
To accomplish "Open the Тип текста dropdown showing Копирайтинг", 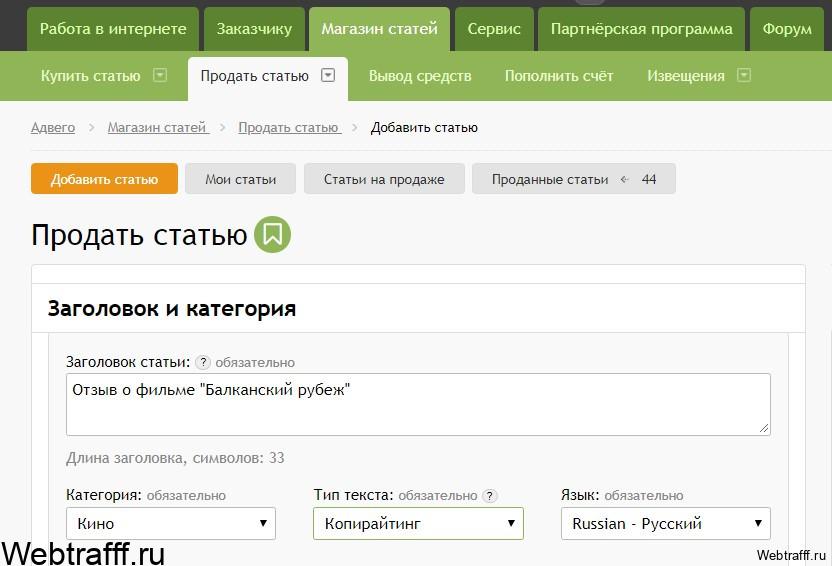I will click(x=418, y=524).
